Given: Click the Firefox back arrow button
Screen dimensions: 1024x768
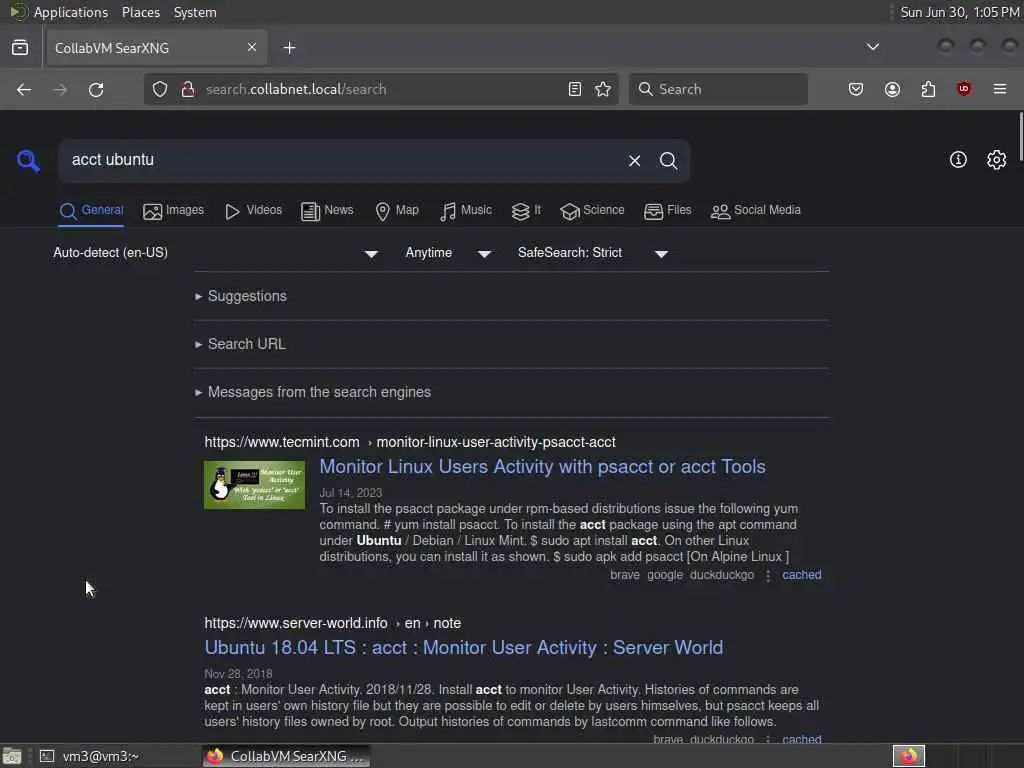Looking at the screenshot, I should [x=24, y=89].
